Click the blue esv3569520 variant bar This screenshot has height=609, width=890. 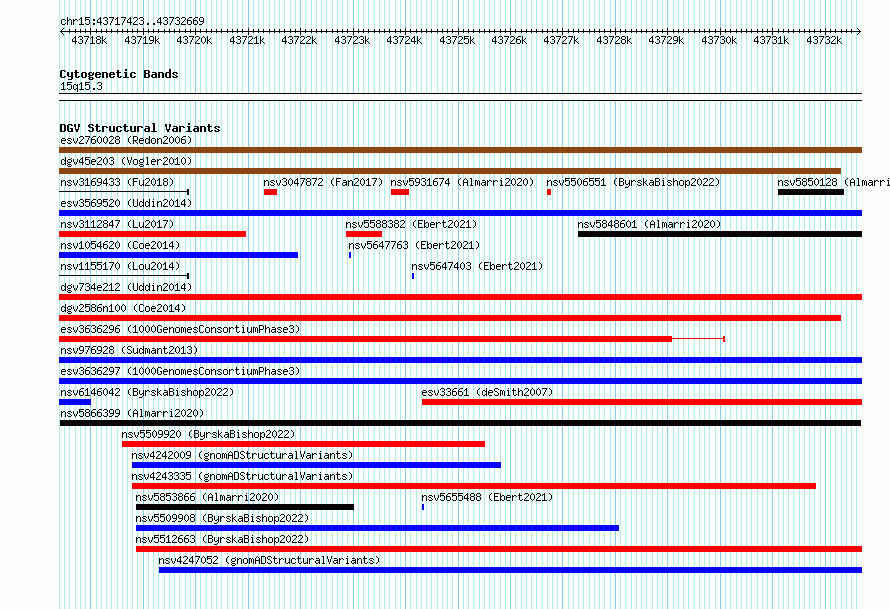460,213
